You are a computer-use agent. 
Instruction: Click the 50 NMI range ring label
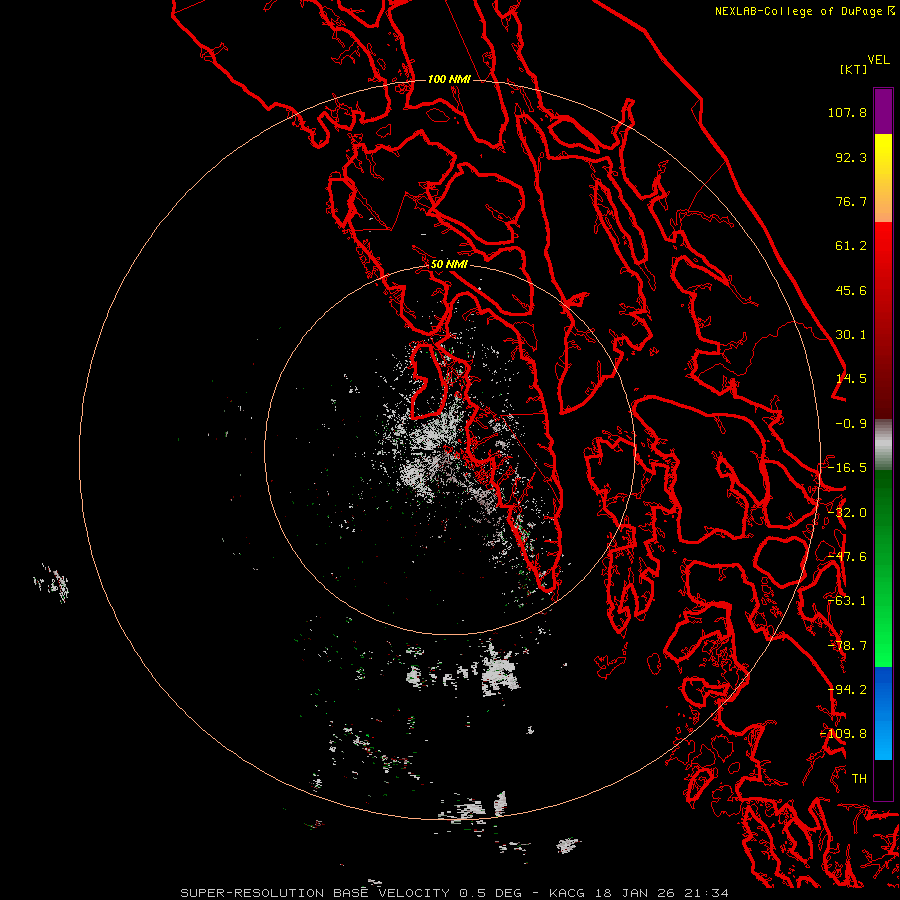click(x=449, y=264)
